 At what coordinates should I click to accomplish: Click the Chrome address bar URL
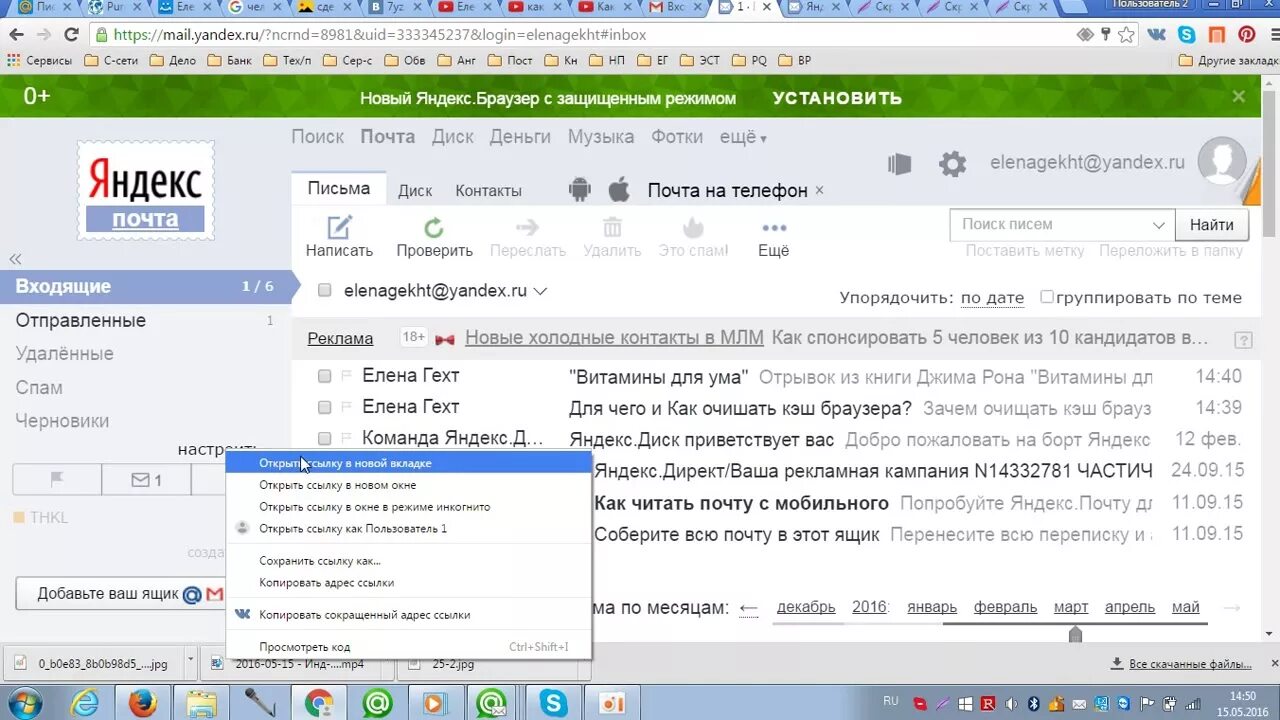pos(380,35)
